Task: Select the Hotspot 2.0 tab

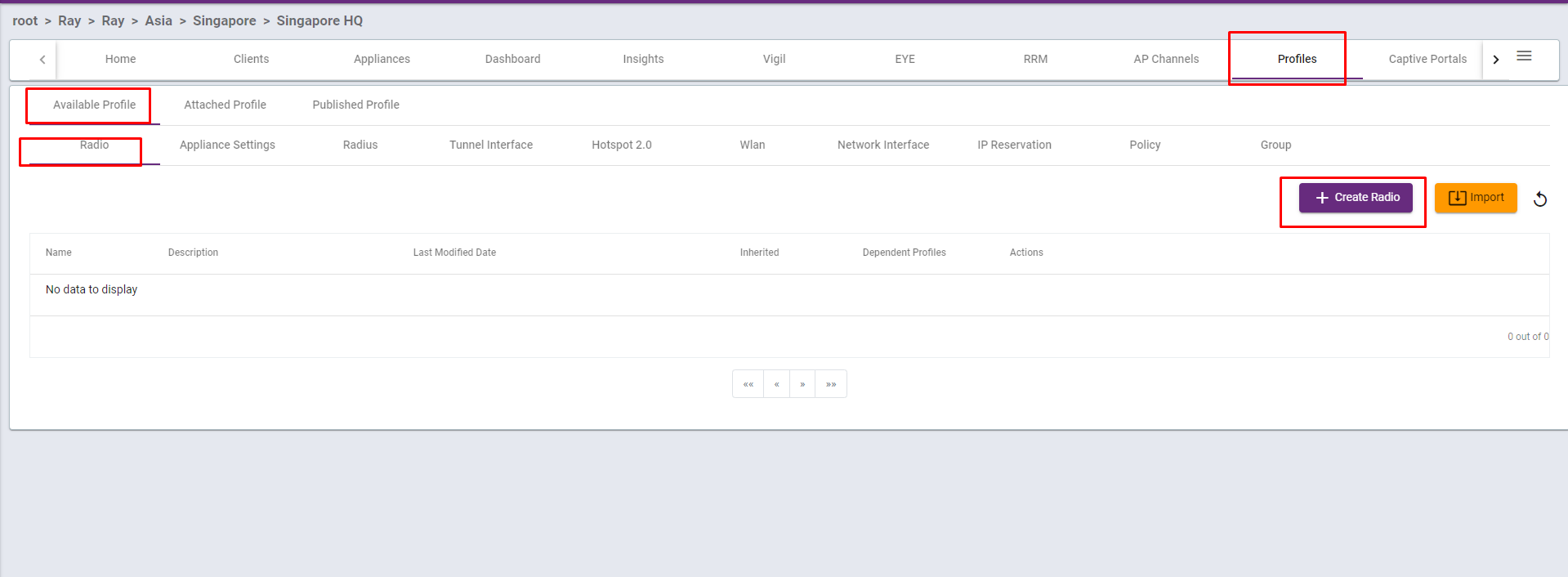Action: [622, 145]
